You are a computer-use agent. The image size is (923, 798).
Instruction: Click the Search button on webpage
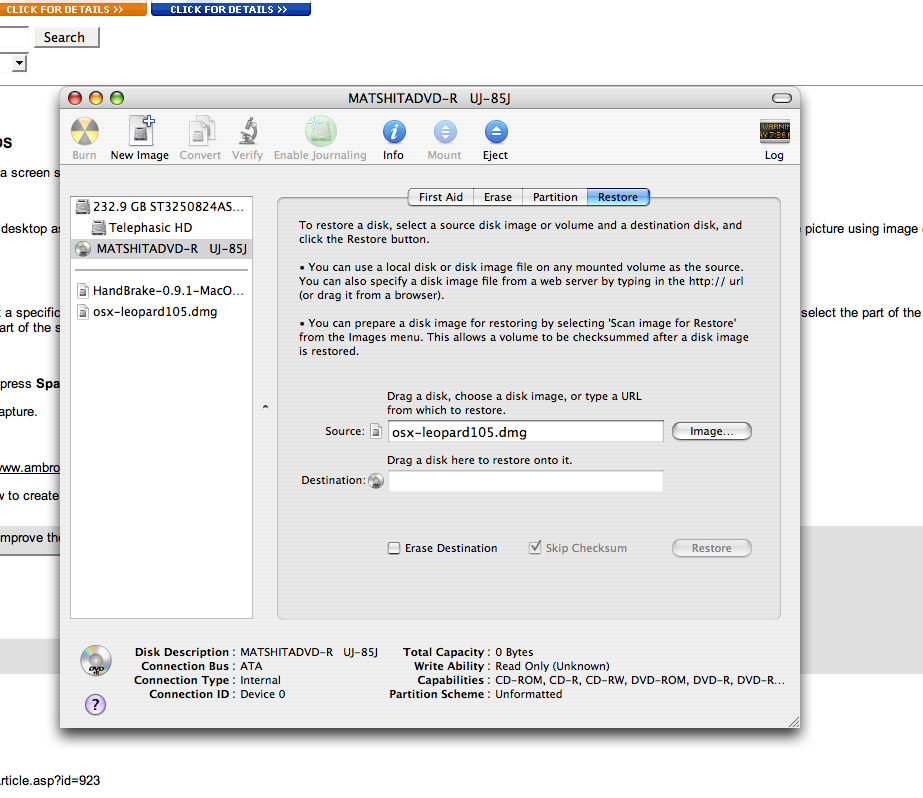pos(66,37)
